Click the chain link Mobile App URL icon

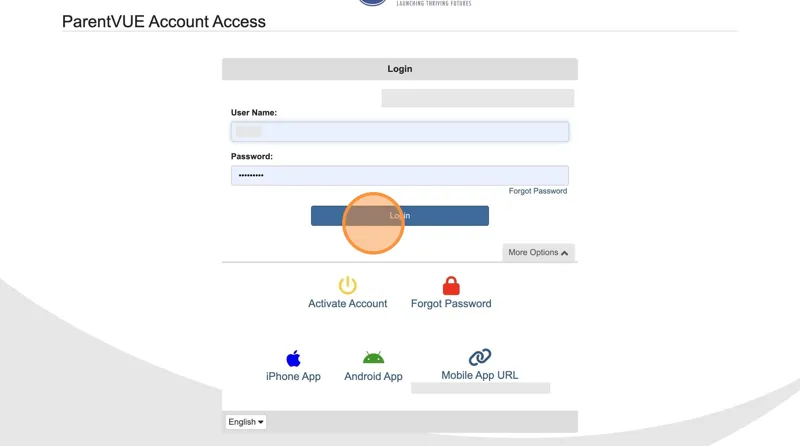click(x=480, y=357)
